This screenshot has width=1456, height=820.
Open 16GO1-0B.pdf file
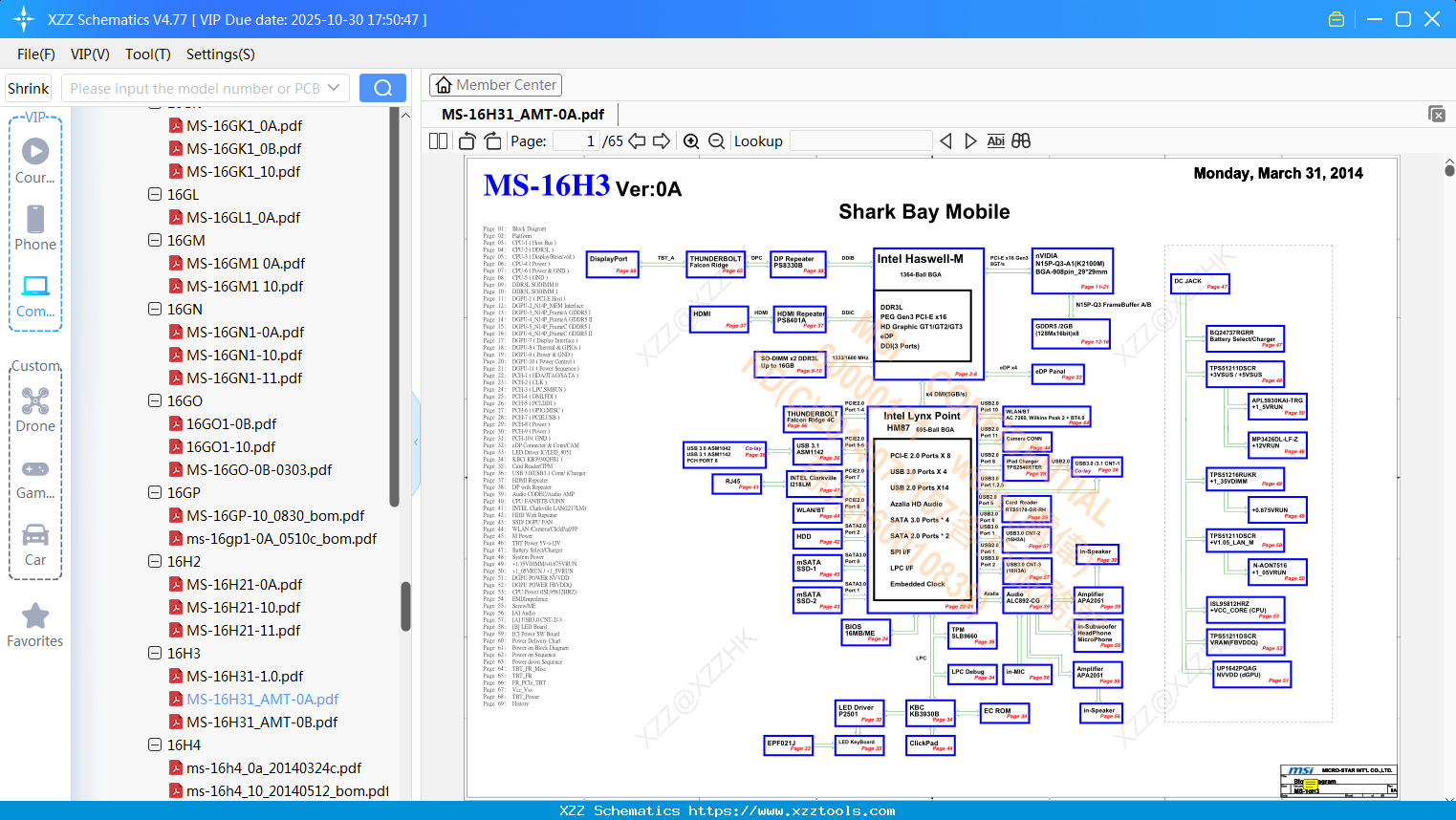(x=231, y=423)
